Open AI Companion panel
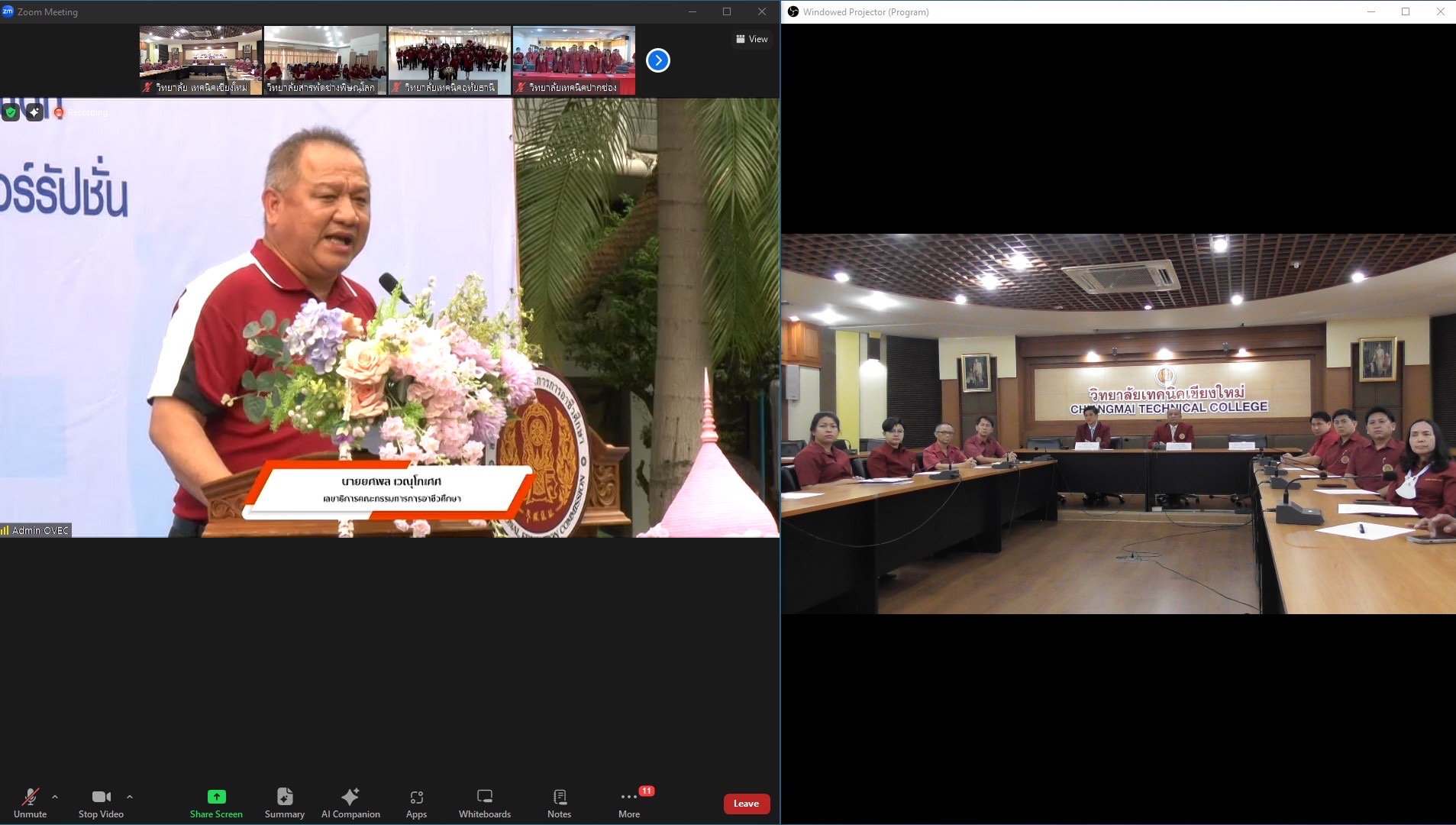1456x825 pixels. click(x=350, y=803)
